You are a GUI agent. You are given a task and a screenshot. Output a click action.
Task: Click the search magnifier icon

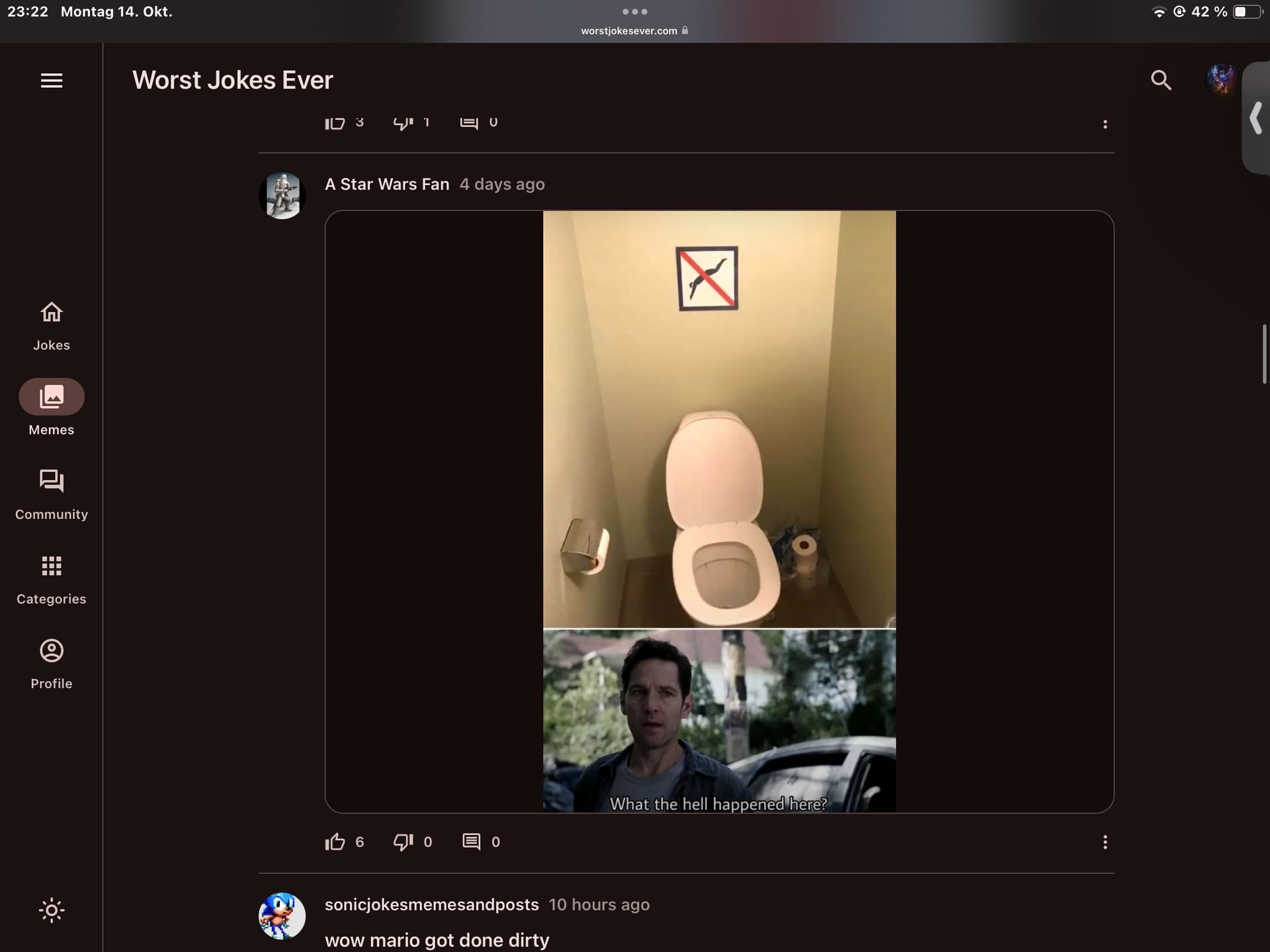pos(1161,80)
